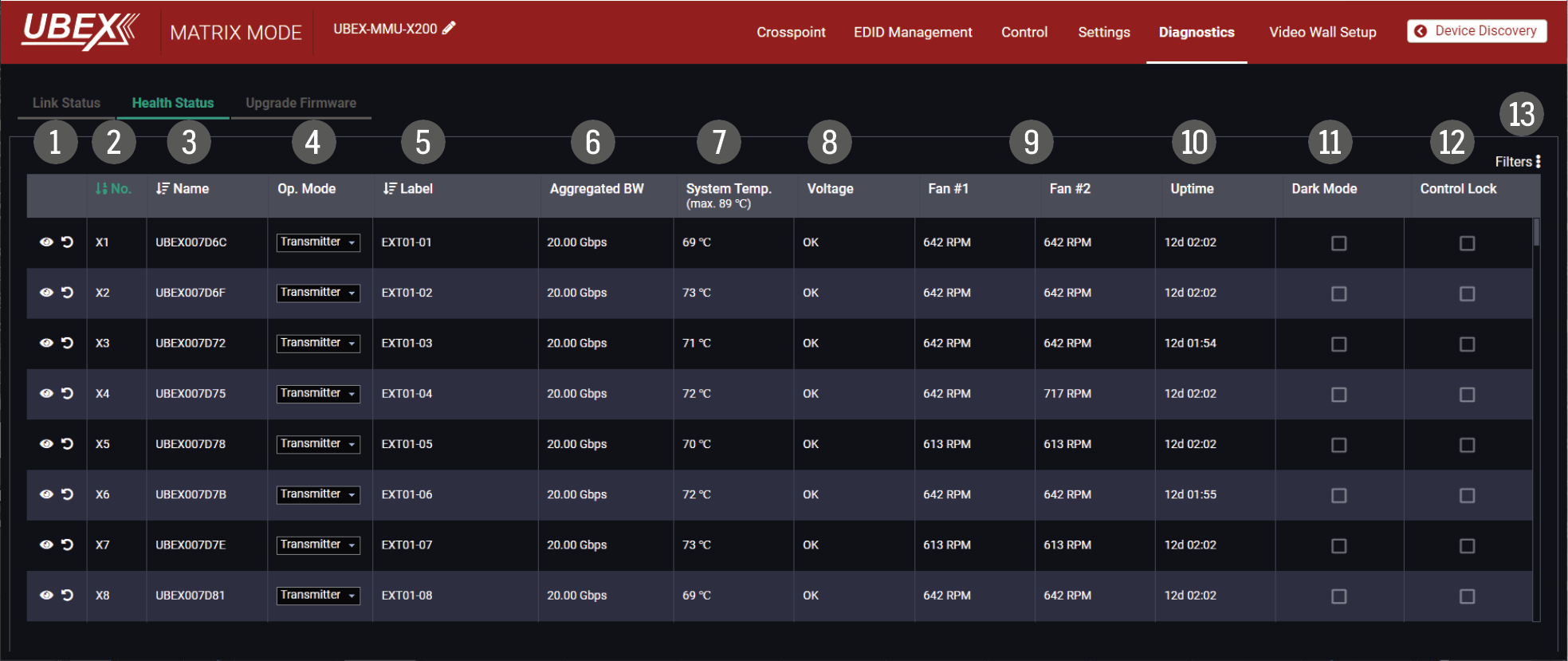Screen dimensions: 1568x661
Task: Sort table by No. column
Action: [x=113, y=189]
